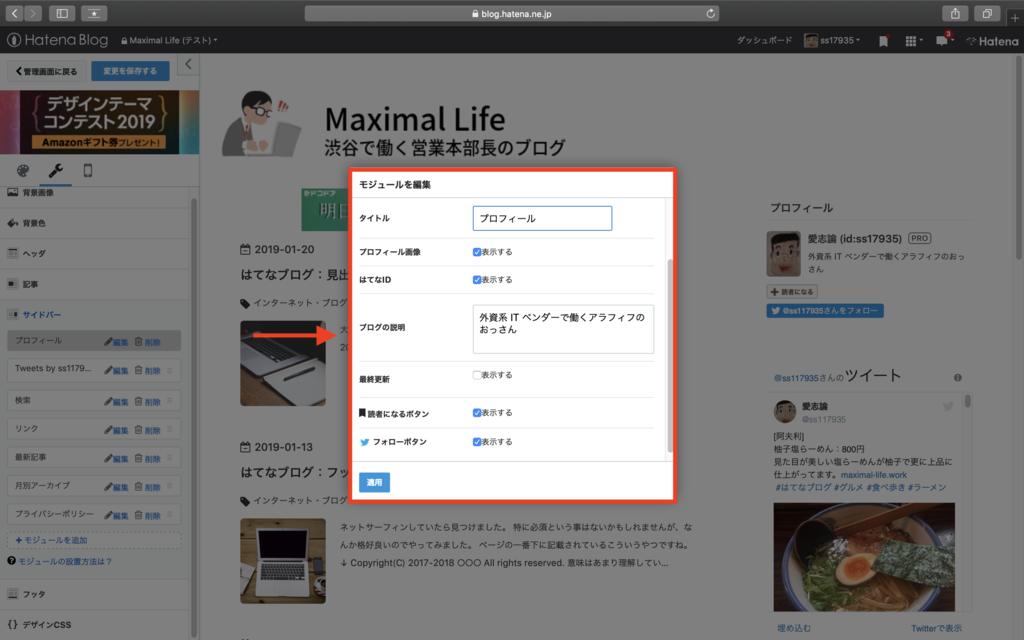Collapse the design sidebar panel arrow

point(188,64)
